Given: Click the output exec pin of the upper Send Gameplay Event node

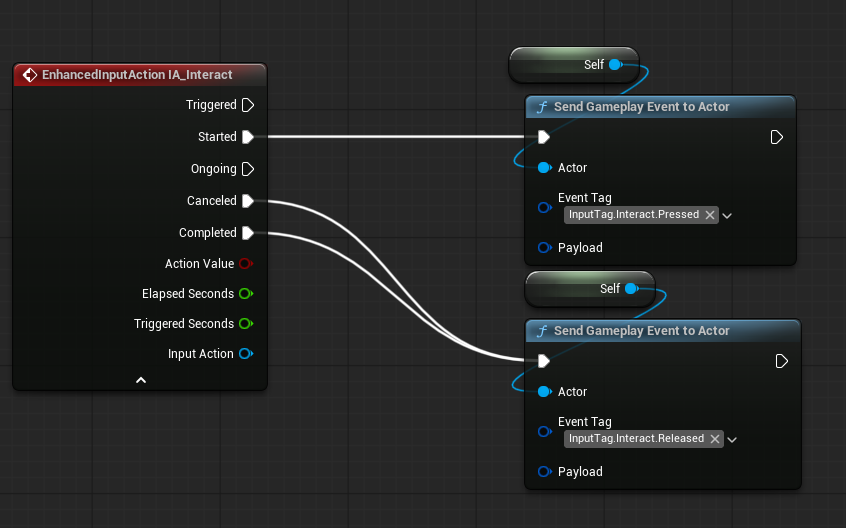Looking at the screenshot, I should coord(776,137).
